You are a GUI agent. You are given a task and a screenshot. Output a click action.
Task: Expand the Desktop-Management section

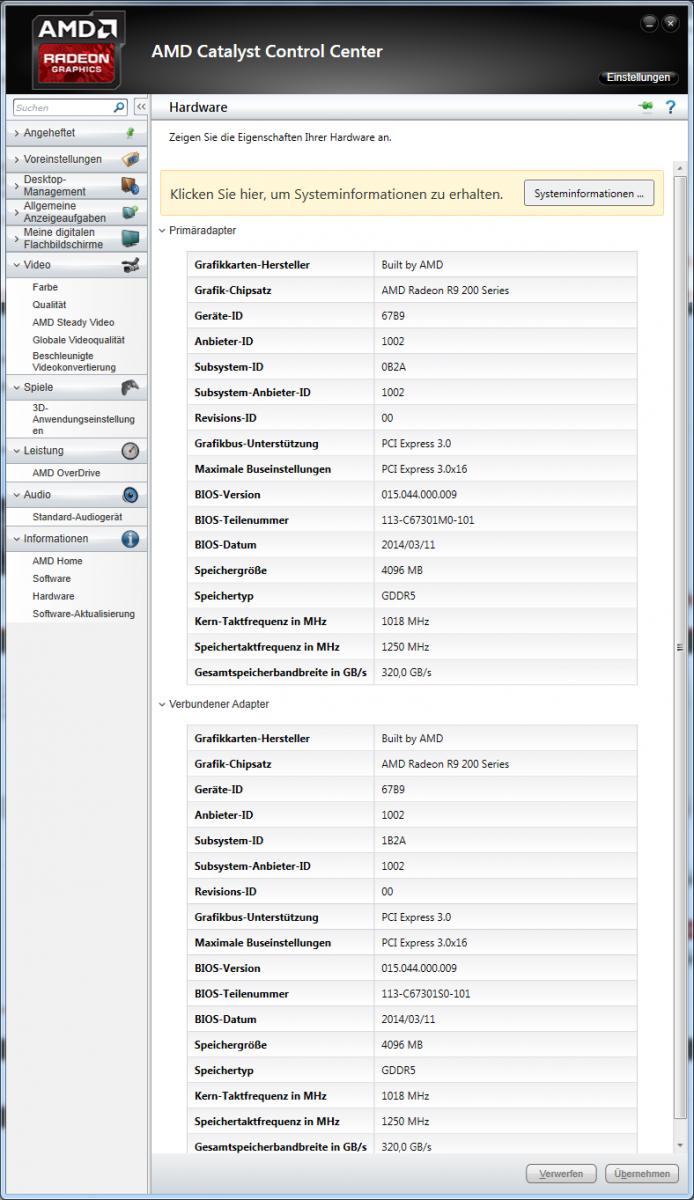pyautogui.click(x=75, y=185)
